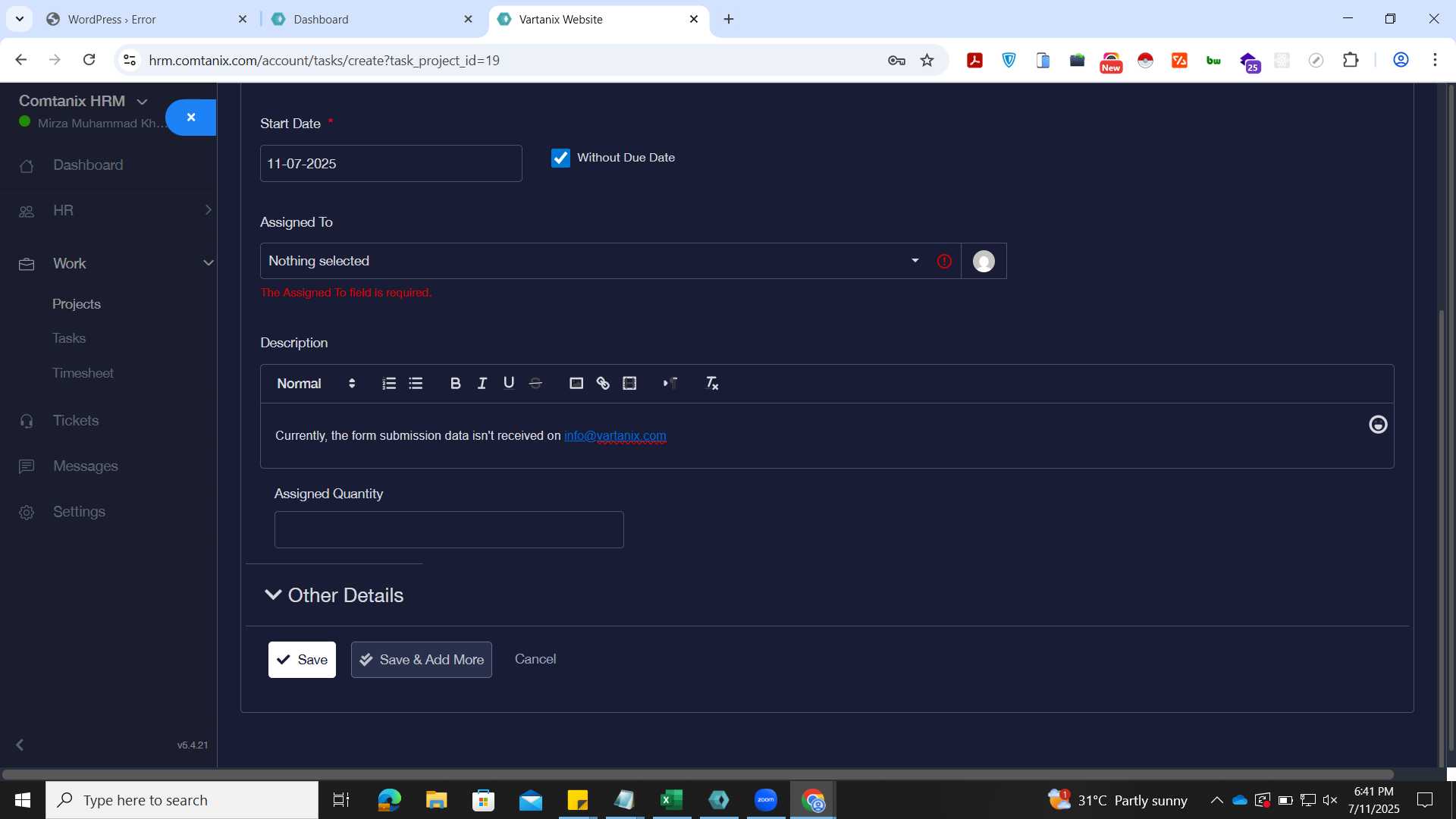1456x819 pixels.
Task: Click the assign-to-me avatar icon
Action: coord(984,262)
